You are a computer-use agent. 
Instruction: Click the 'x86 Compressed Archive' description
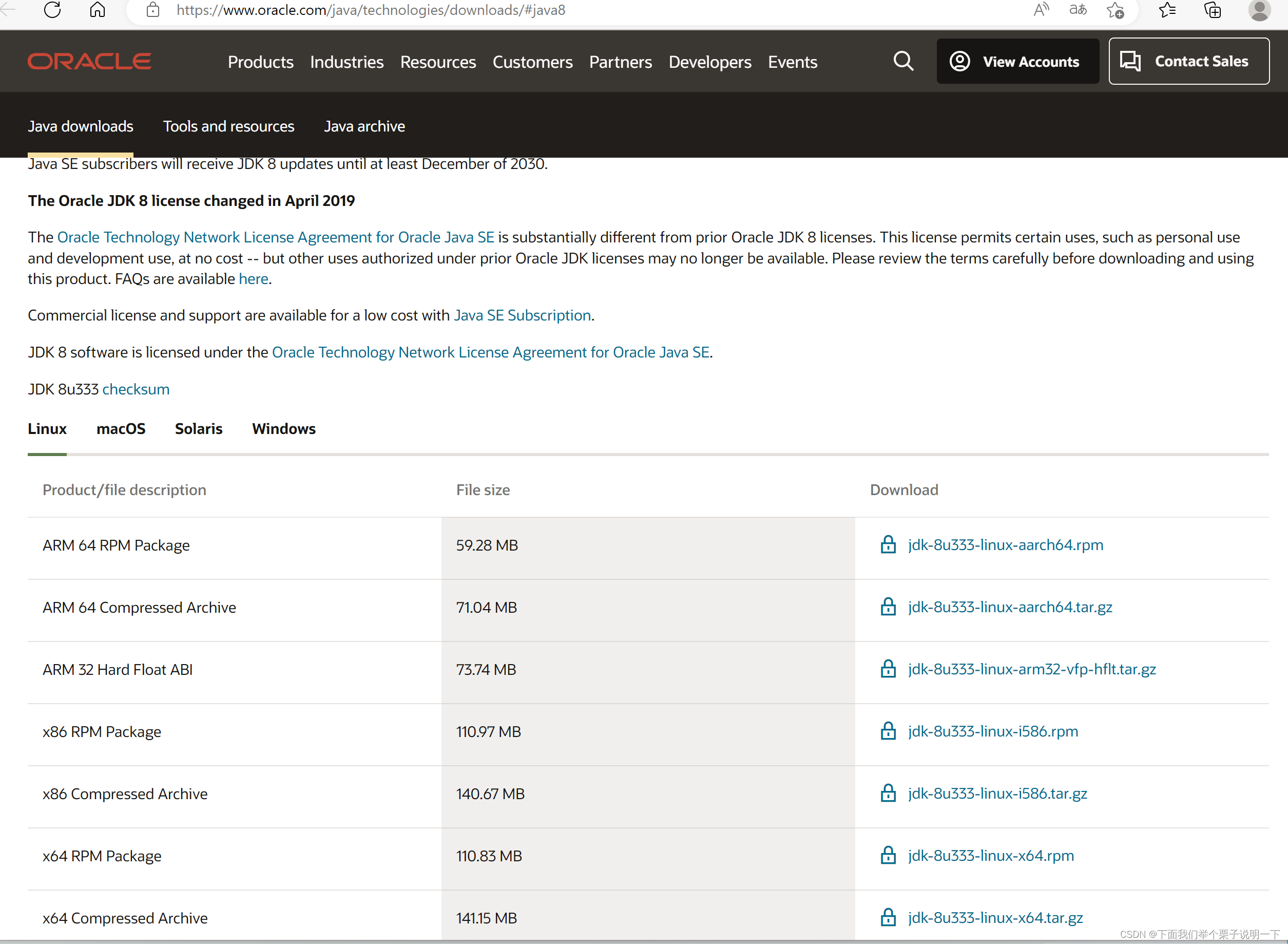pos(125,795)
